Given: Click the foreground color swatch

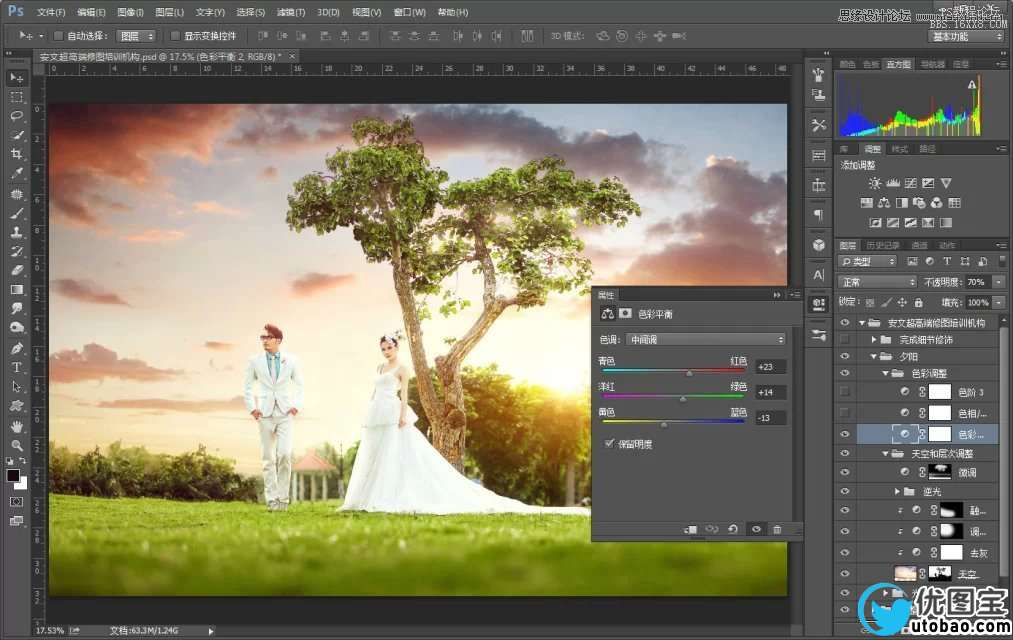Looking at the screenshot, I should (x=13, y=476).
